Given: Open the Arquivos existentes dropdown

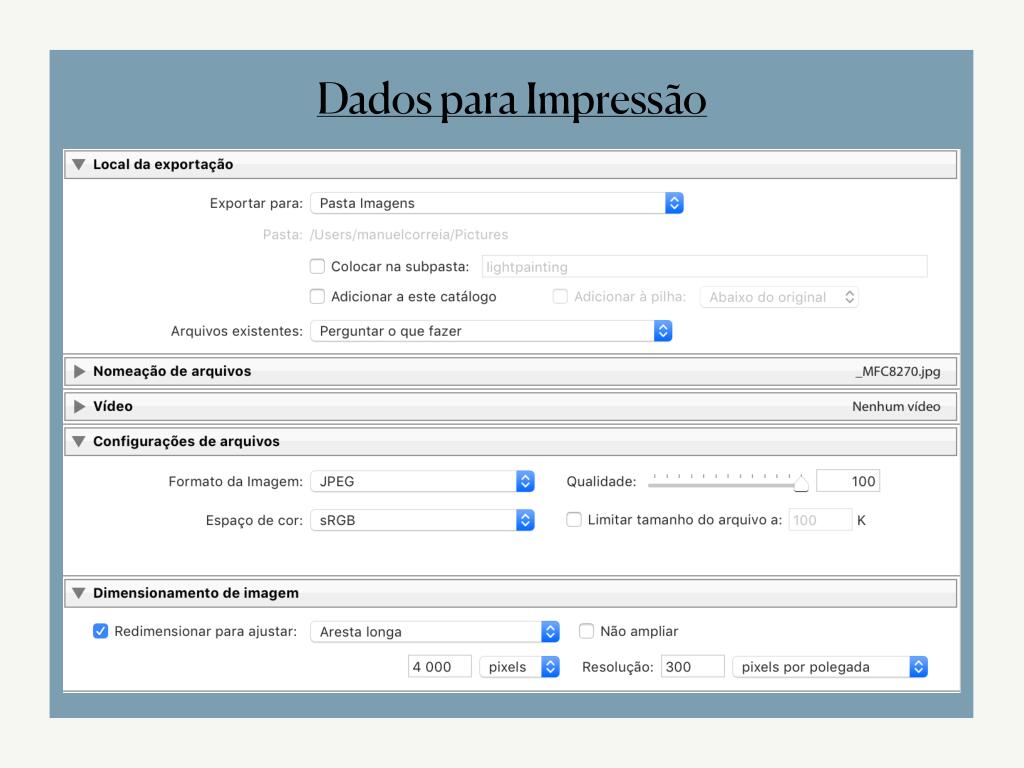Looking at the screenshot, I should (490, 331).
